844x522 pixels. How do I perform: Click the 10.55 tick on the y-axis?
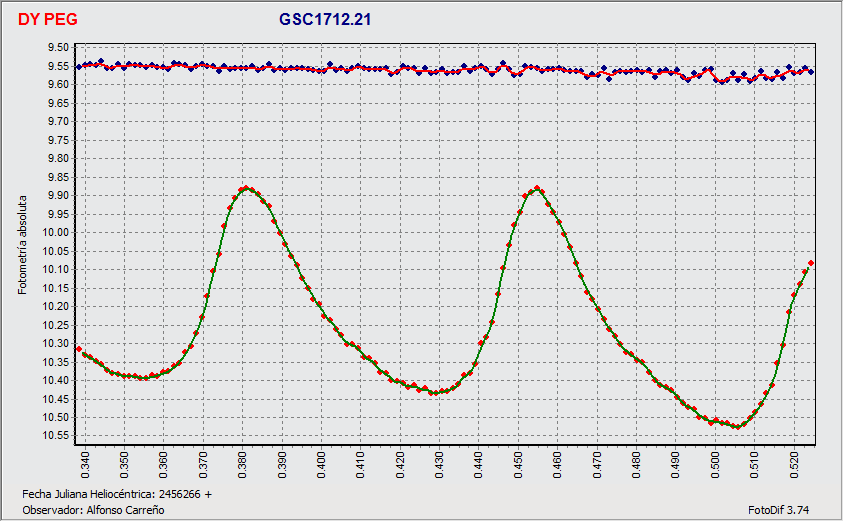pyautogui.click(x=59, y=436)
